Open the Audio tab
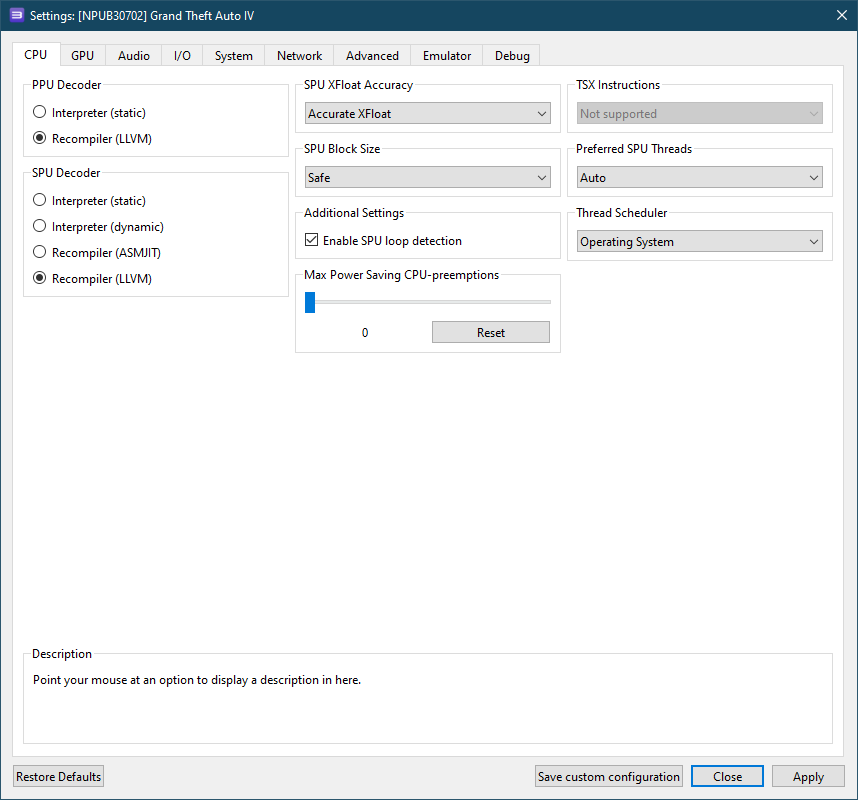 point(134,56)
